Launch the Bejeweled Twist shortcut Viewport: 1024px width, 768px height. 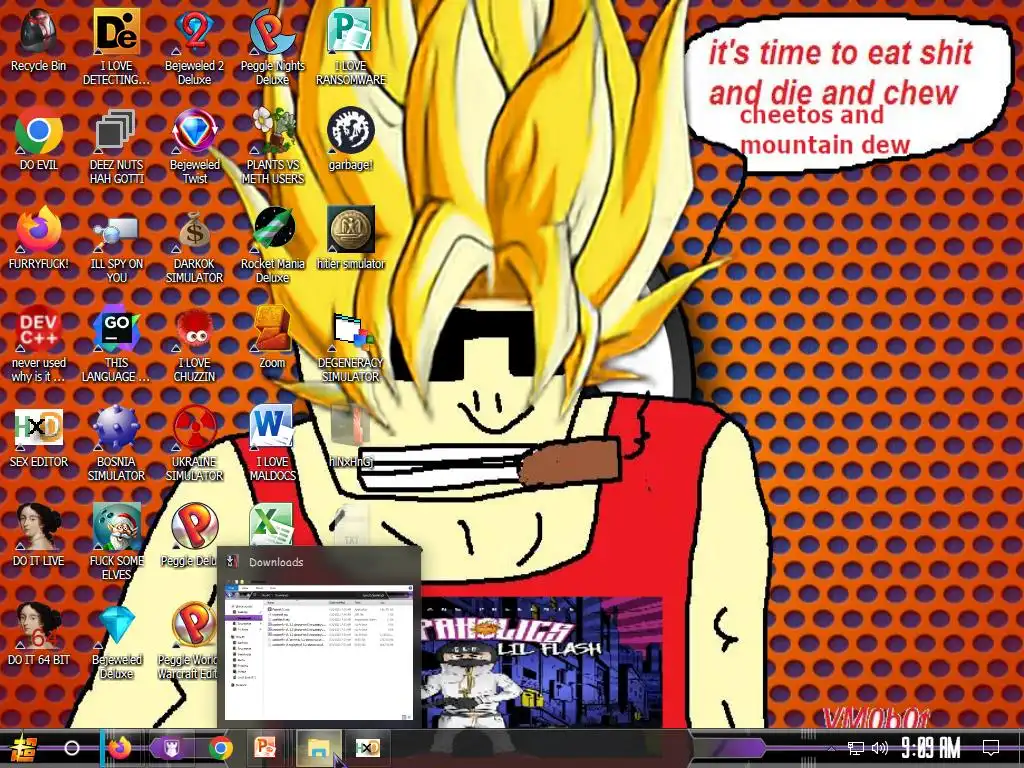click(194, 146)
